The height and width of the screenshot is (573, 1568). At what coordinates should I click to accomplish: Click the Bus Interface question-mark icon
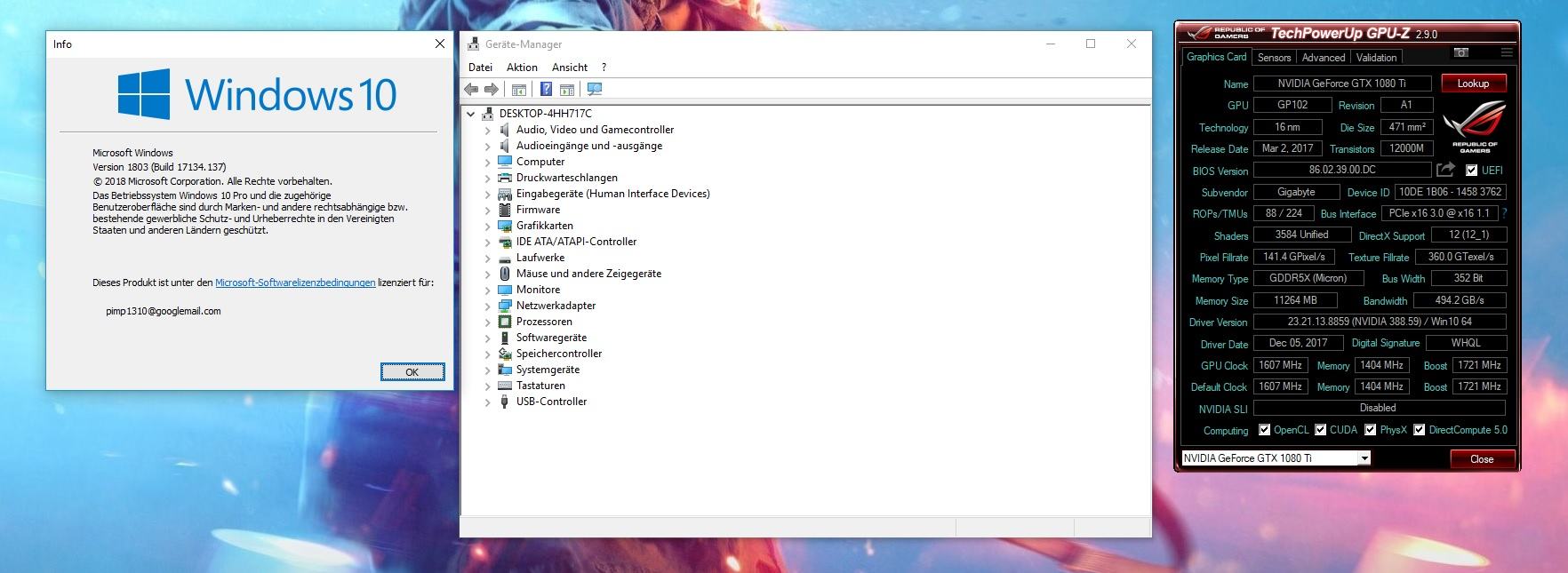[x=1504, y=213]
